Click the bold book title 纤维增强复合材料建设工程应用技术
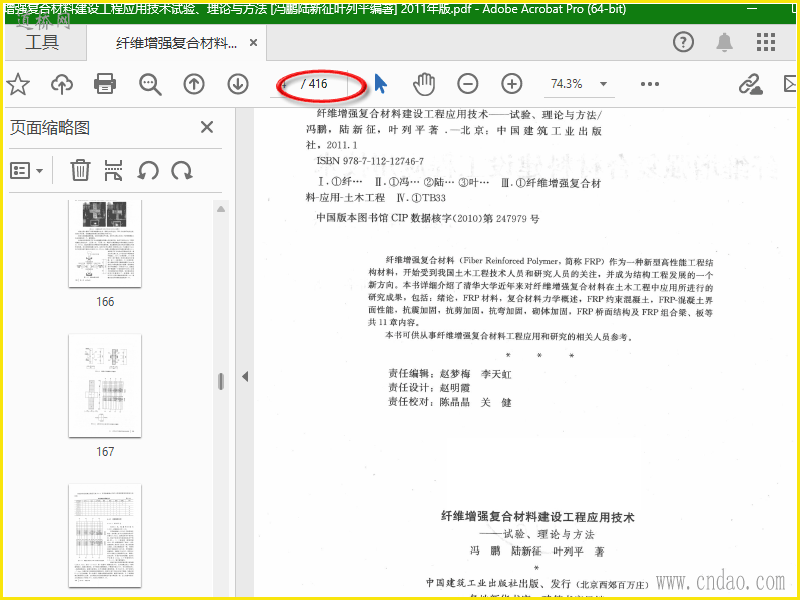The height and width of the screenshot is (600, 800). point(538,517)
